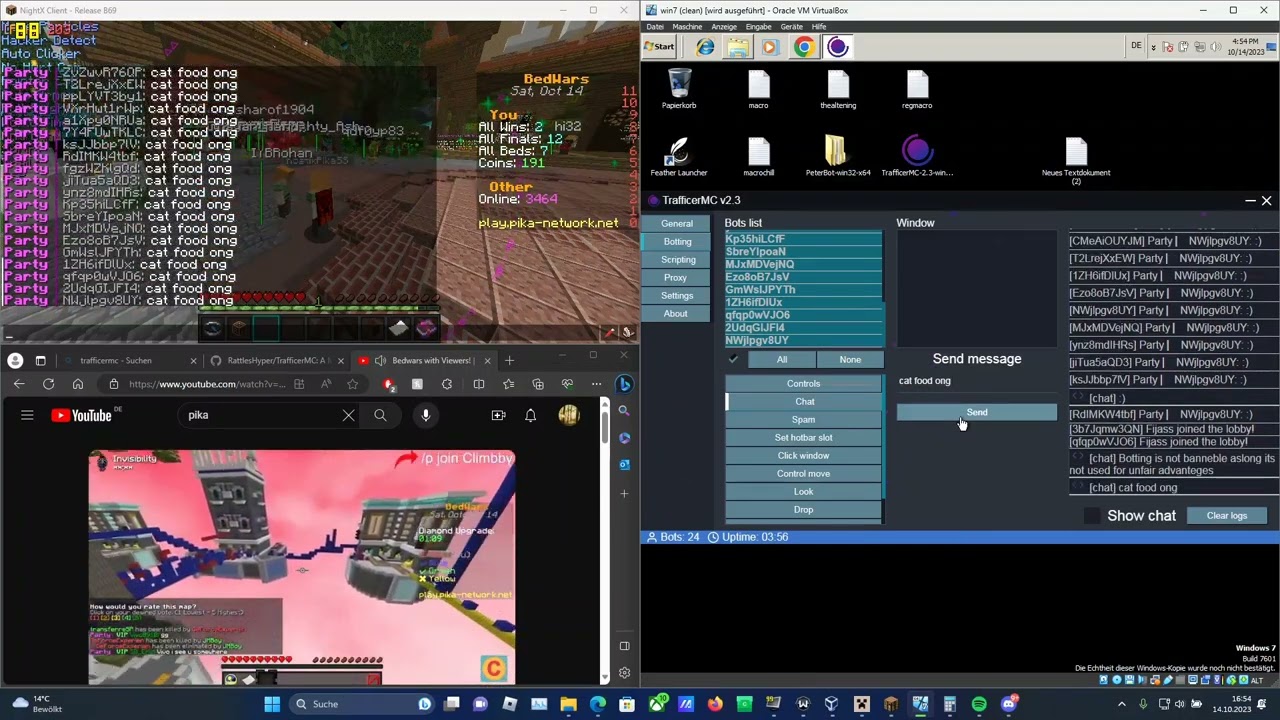Select the regmacro file on desktop
Viewport: 1280px width, 720px height.
click(x=917, y=89)
